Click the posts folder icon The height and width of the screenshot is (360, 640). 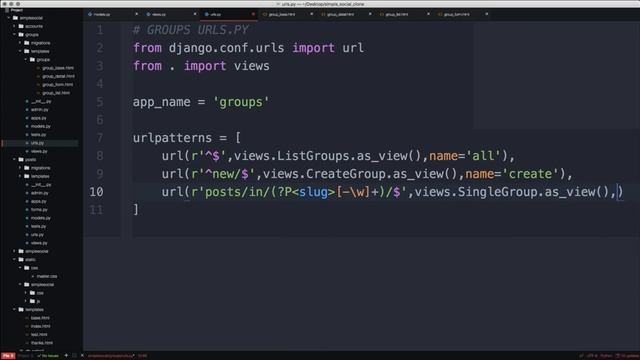pyautogui.click(x=21, y=160)
